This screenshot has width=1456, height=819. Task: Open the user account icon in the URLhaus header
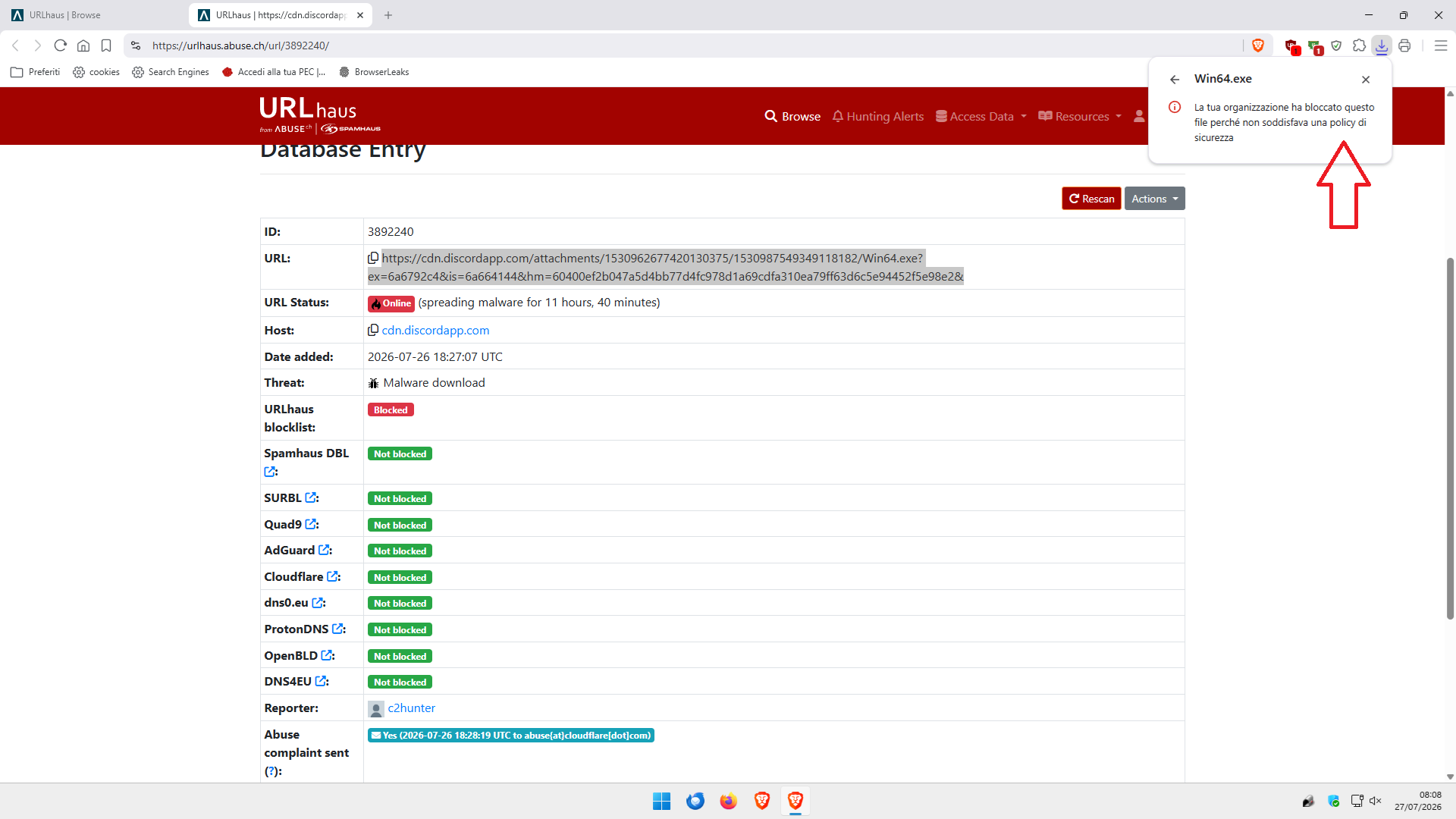click(1139, 116)
